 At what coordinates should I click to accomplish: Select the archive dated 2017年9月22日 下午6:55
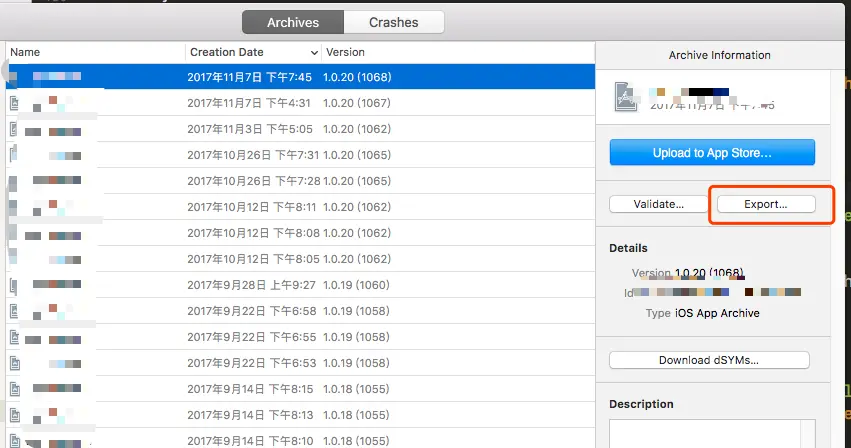pos(300,337)
